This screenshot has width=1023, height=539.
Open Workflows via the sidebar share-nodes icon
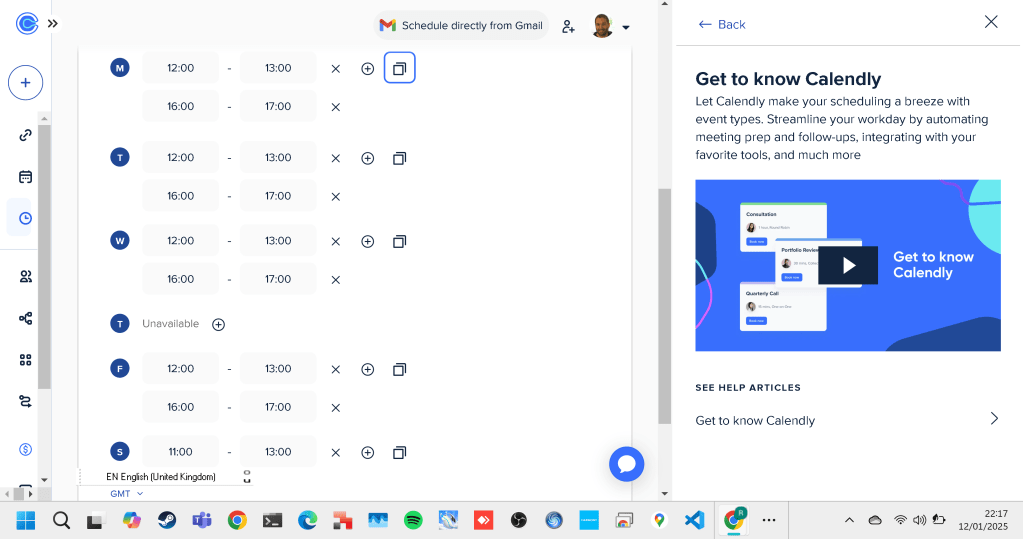(25, 318)
